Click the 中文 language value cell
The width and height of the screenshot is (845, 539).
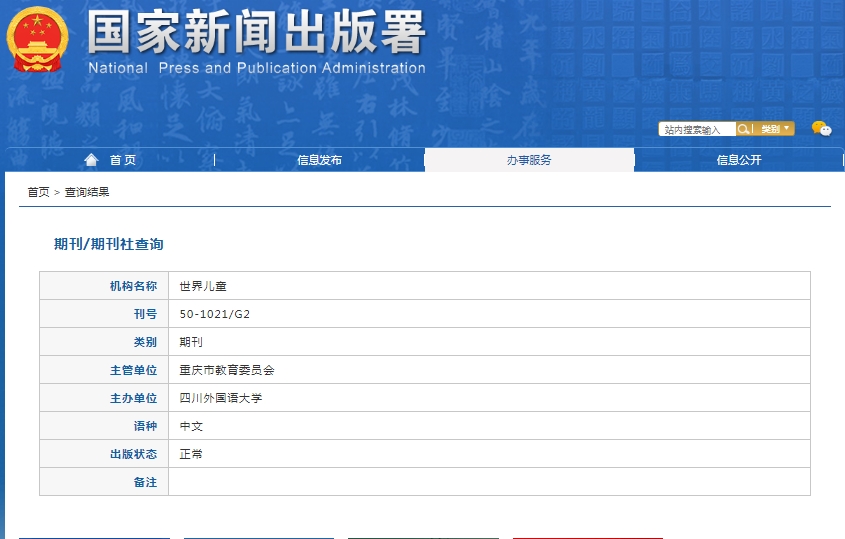point(191,426)
